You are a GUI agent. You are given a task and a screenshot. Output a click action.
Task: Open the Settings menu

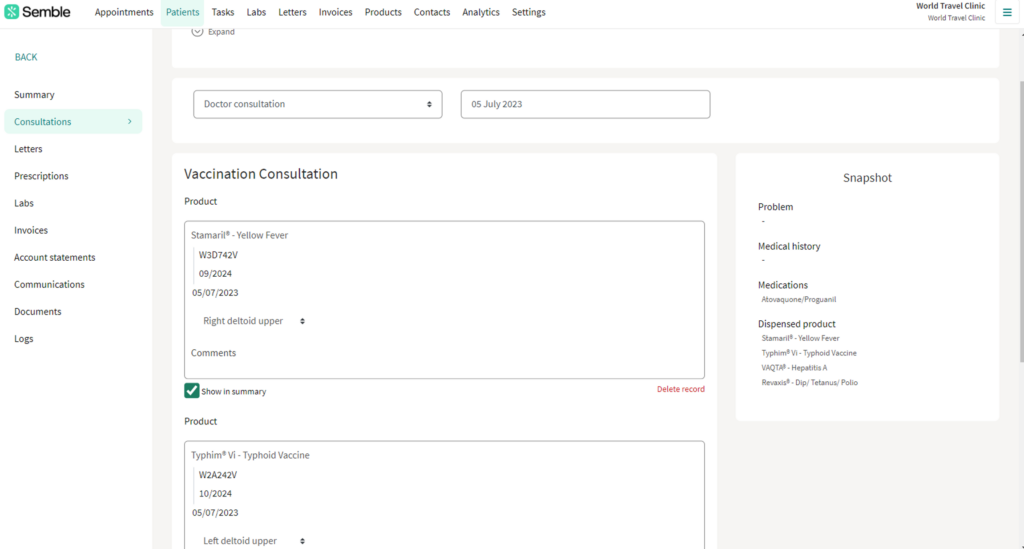coord(528,12)
